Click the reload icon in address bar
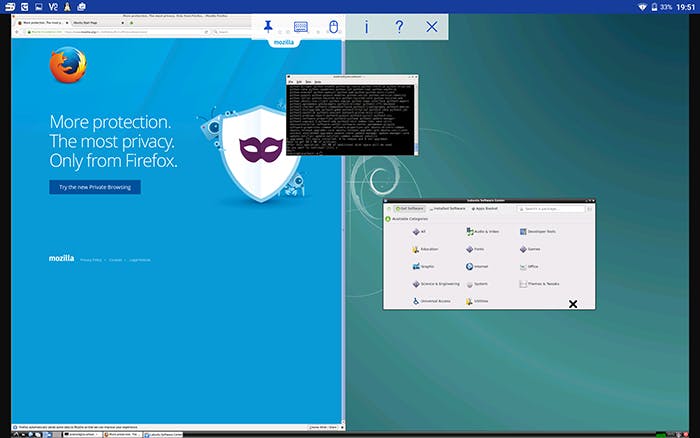Screen dimensions: 700x438 [206, 32]
